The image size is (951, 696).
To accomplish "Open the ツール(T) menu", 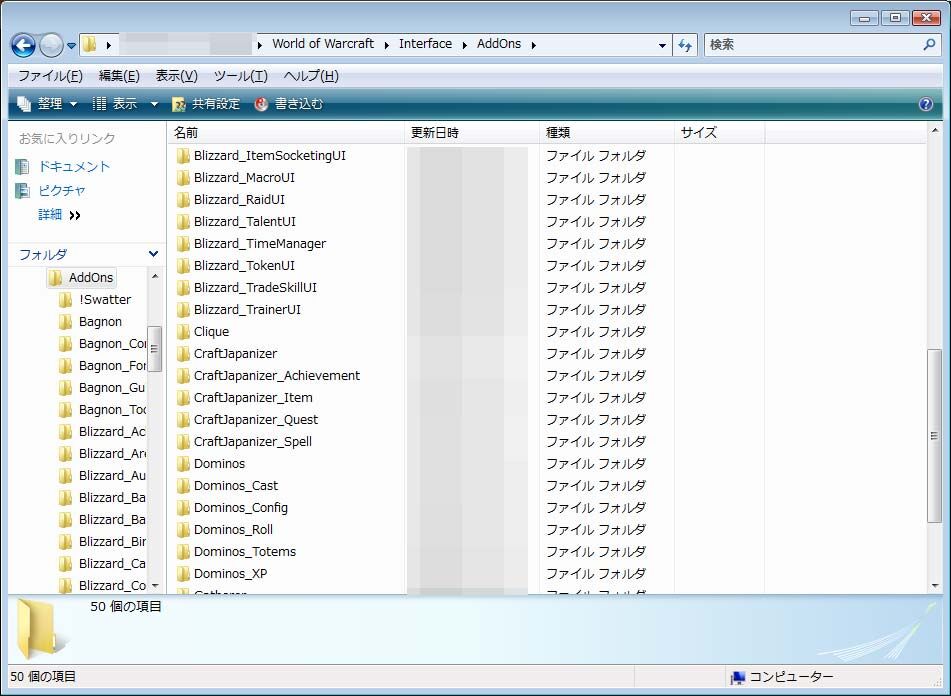I will coord(241,76).
